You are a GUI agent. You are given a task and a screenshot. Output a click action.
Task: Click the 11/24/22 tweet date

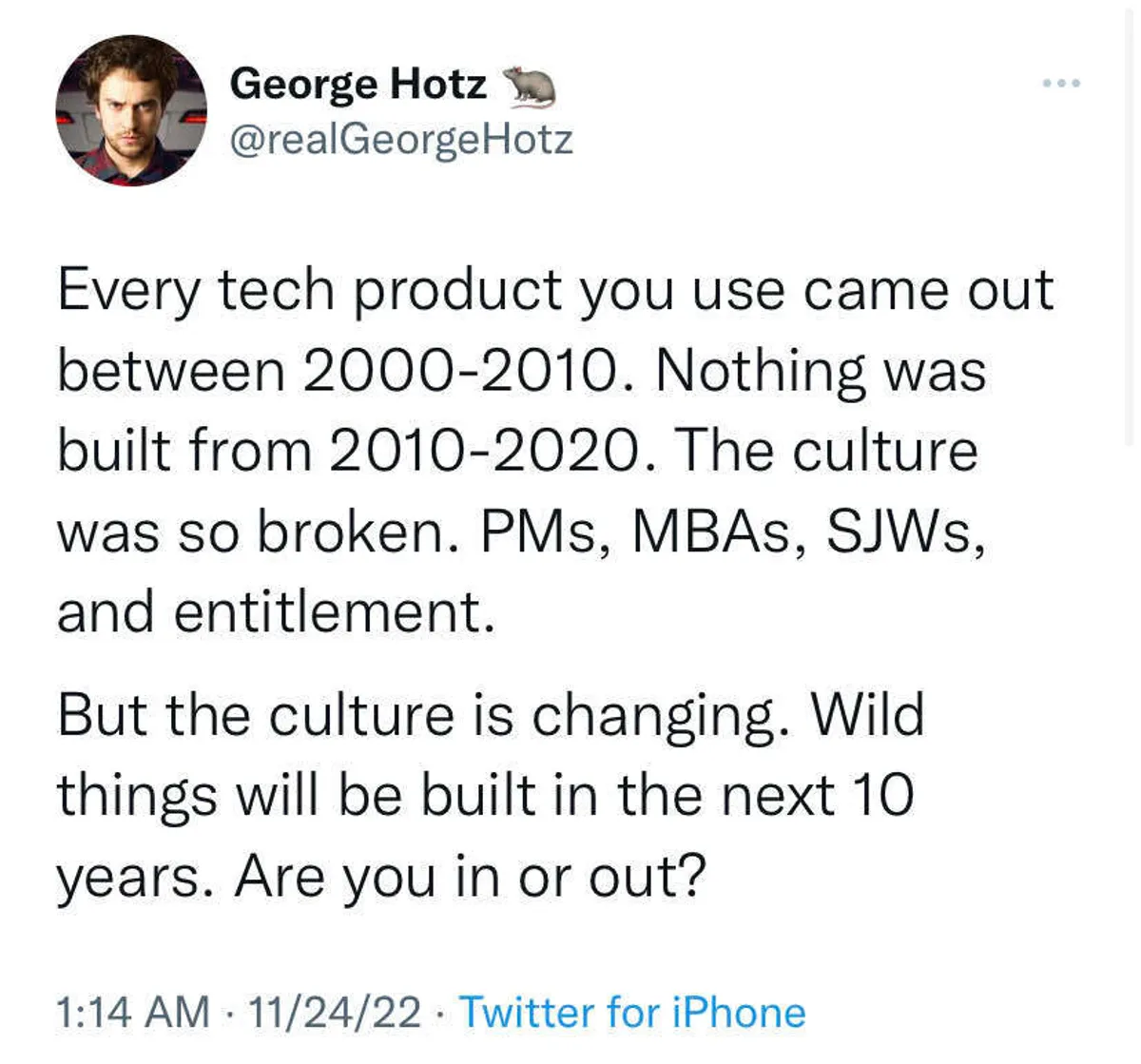tap(333, 1012)
